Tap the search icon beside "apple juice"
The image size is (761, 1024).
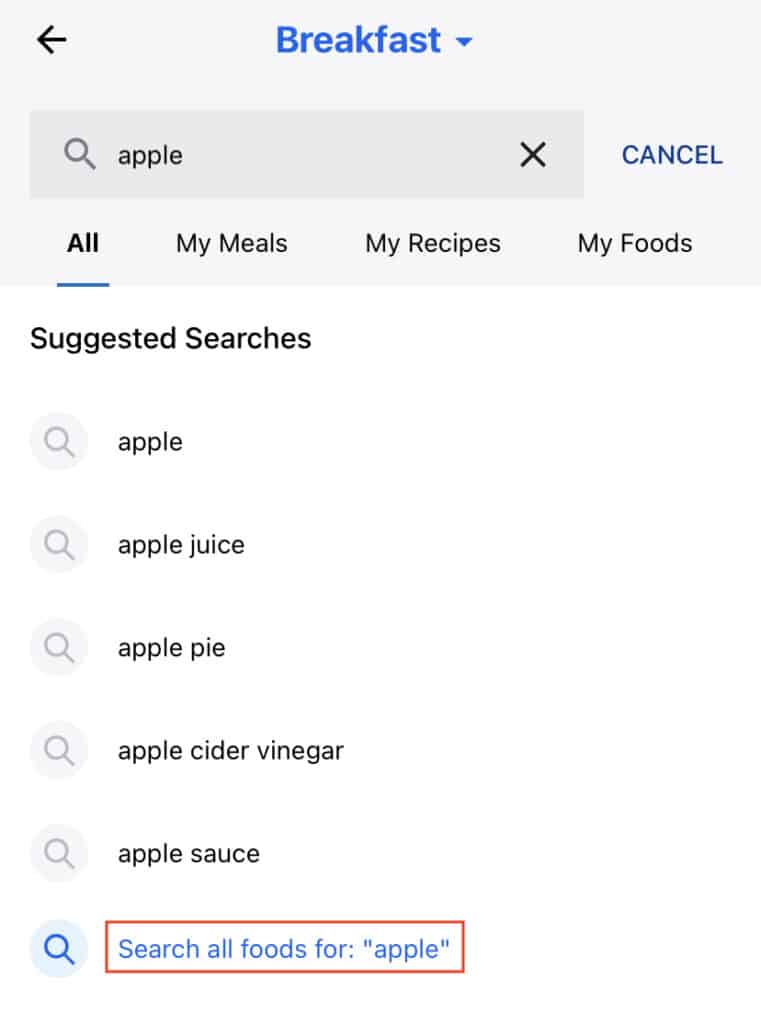(x=59, y=545)
